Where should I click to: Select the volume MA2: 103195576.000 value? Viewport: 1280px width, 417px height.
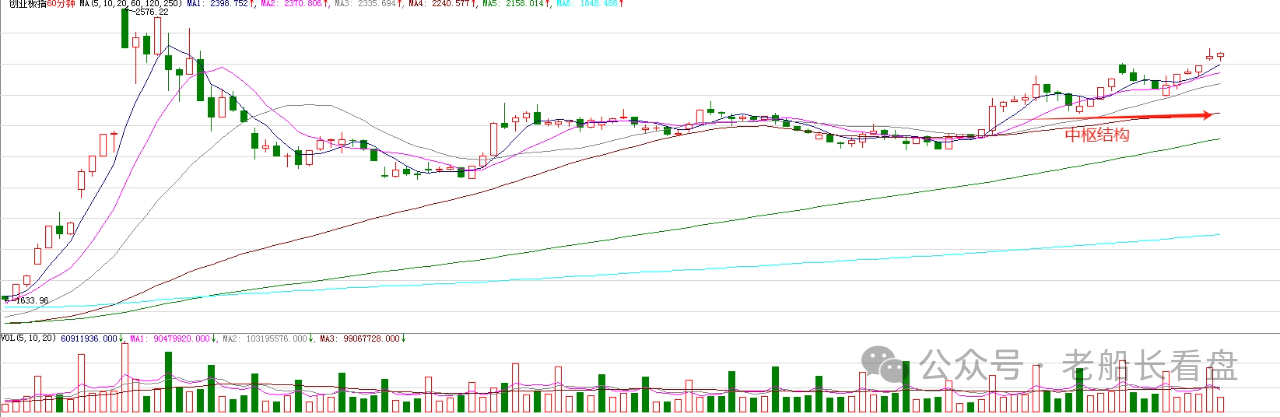click(x=264, y=338)
